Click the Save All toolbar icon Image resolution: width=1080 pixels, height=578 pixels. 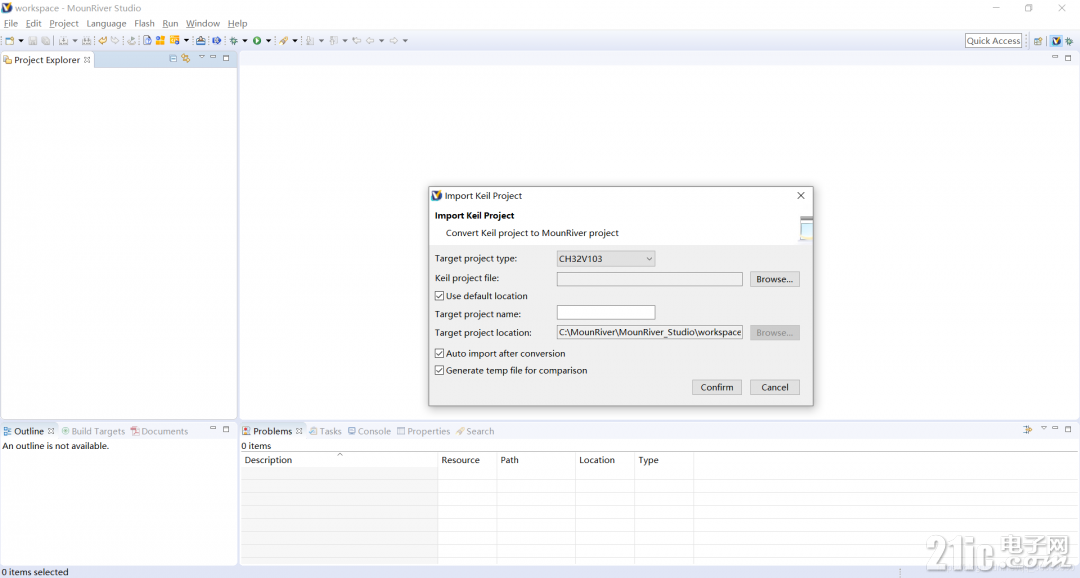tap(45, 41)
